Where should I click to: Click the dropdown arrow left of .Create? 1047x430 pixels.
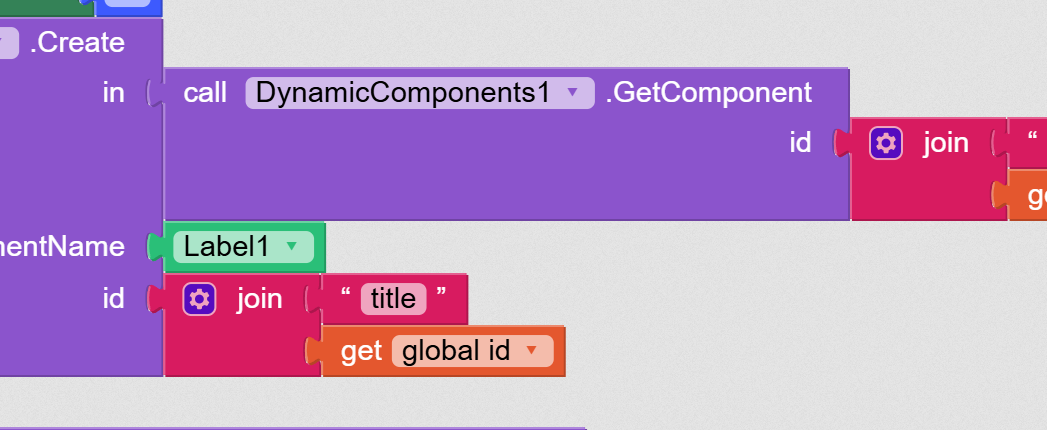click(9, 42)
